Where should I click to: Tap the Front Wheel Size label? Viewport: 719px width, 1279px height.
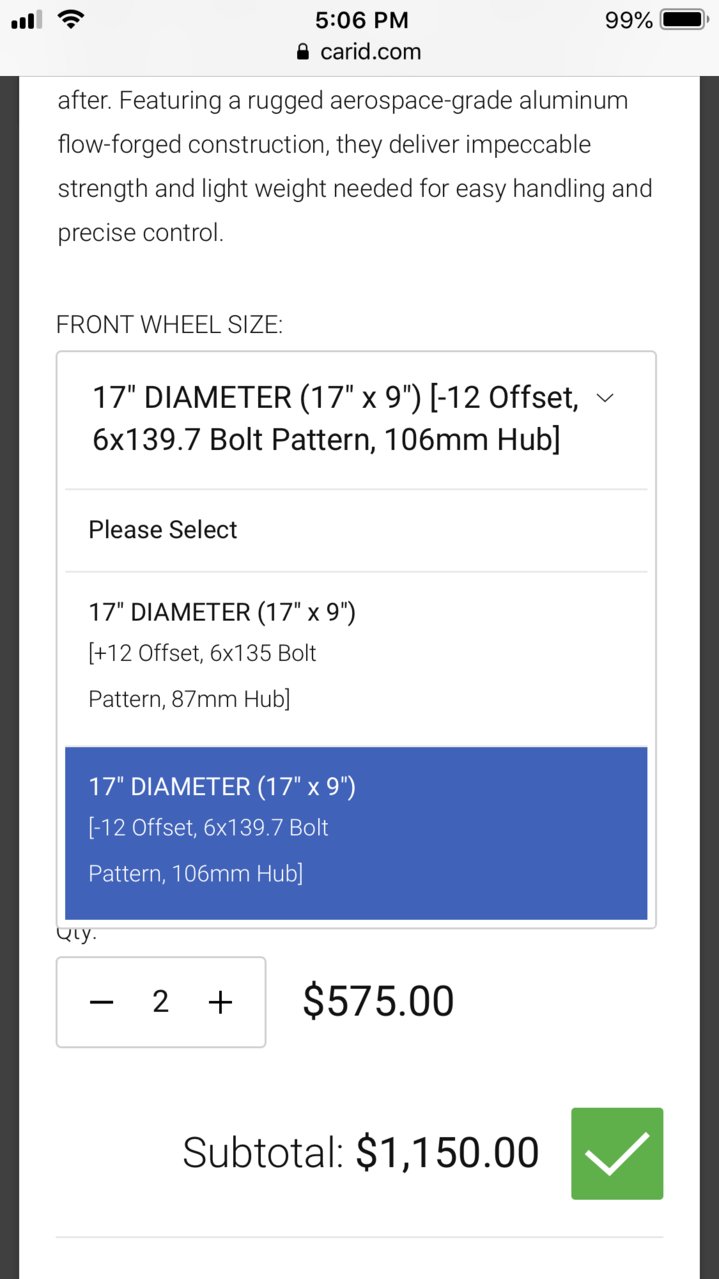[x=170, y=325]
